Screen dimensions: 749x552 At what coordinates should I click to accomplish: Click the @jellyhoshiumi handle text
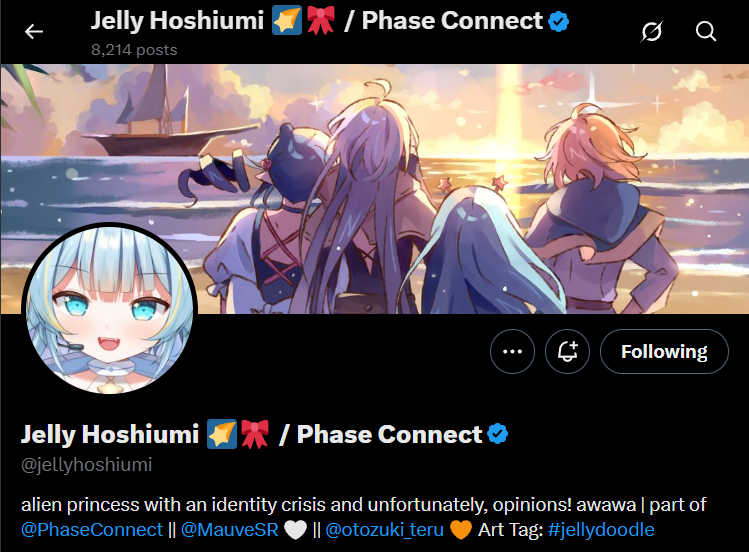pyautogui.click(x=86, y=465)
